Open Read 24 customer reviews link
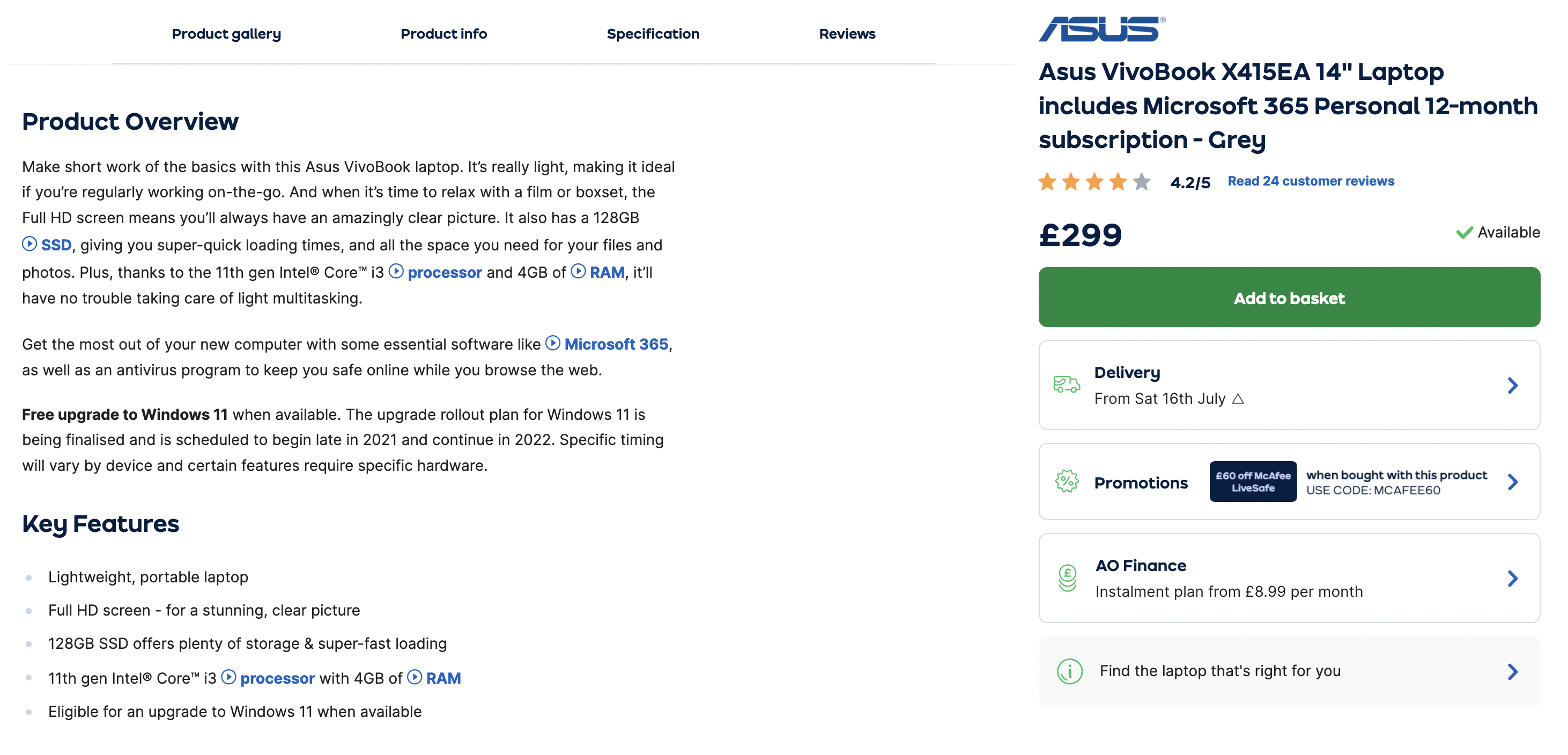The height and width of the screenshot is (755, 1568). (1311, 181)
